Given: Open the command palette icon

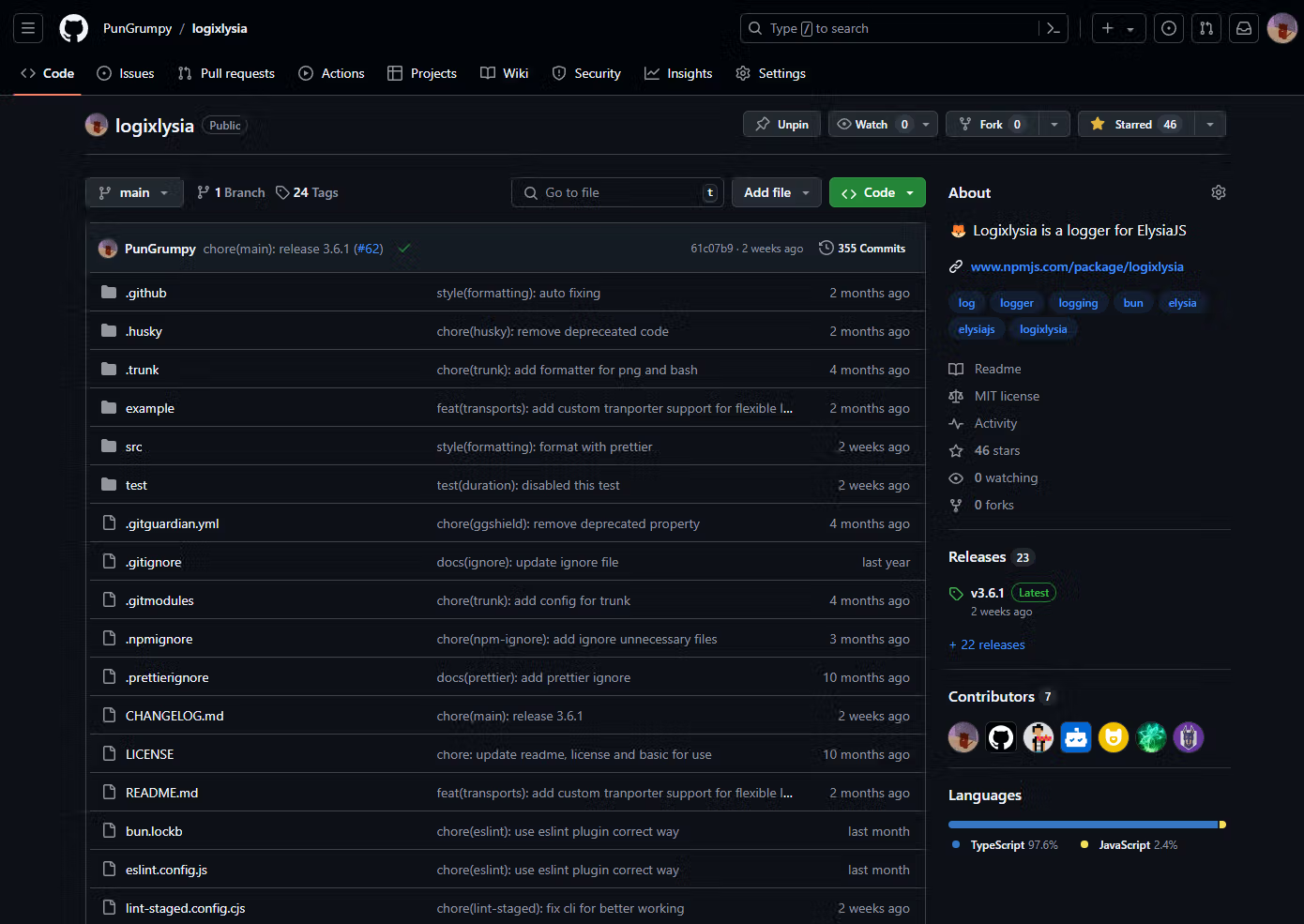Looking at the screenshot, I should click(x=1054, y=28).
